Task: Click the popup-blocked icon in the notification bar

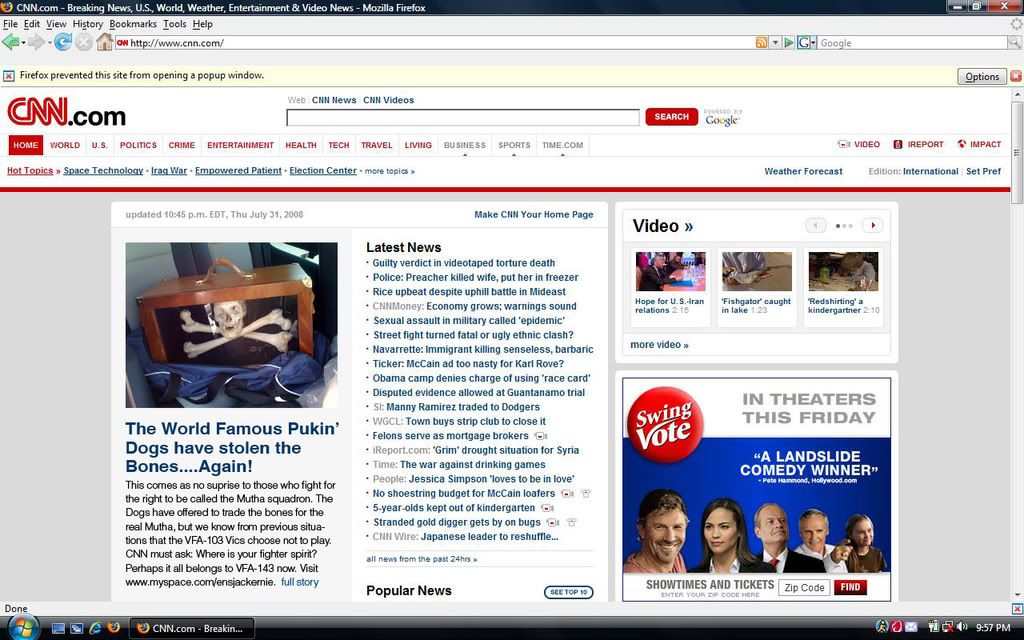Action: point(8,76)
